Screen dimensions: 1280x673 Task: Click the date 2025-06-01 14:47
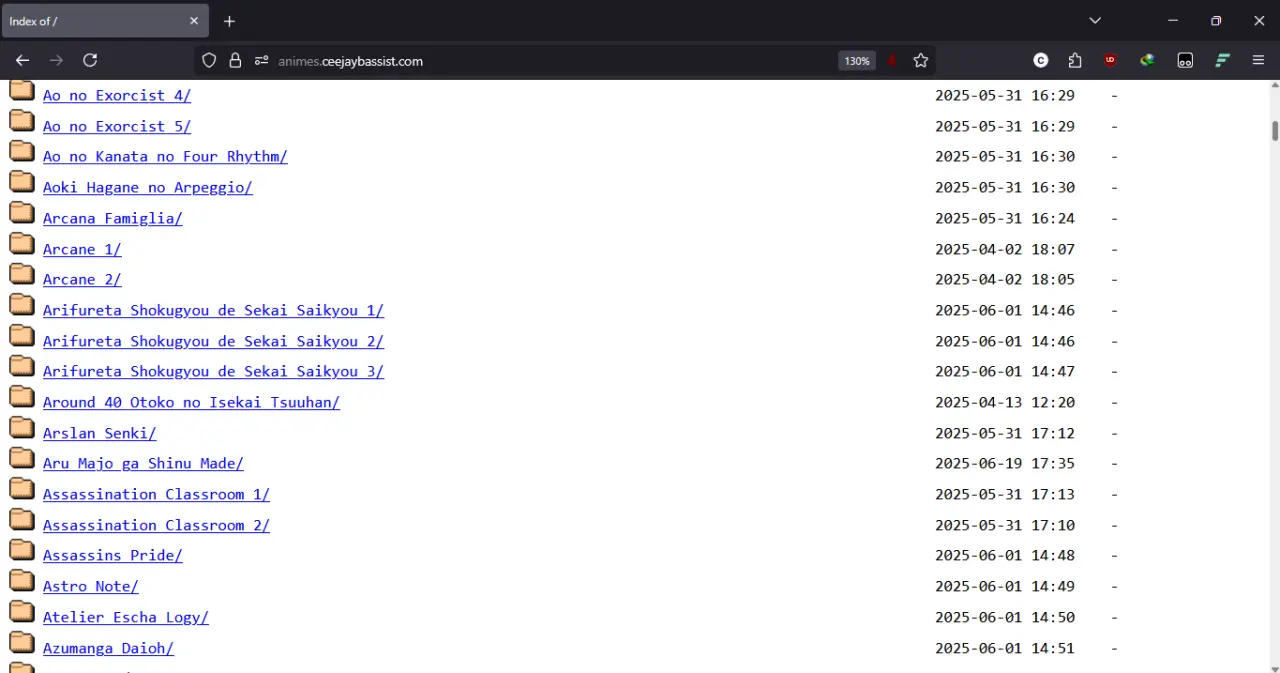[x=1005, y=372]
